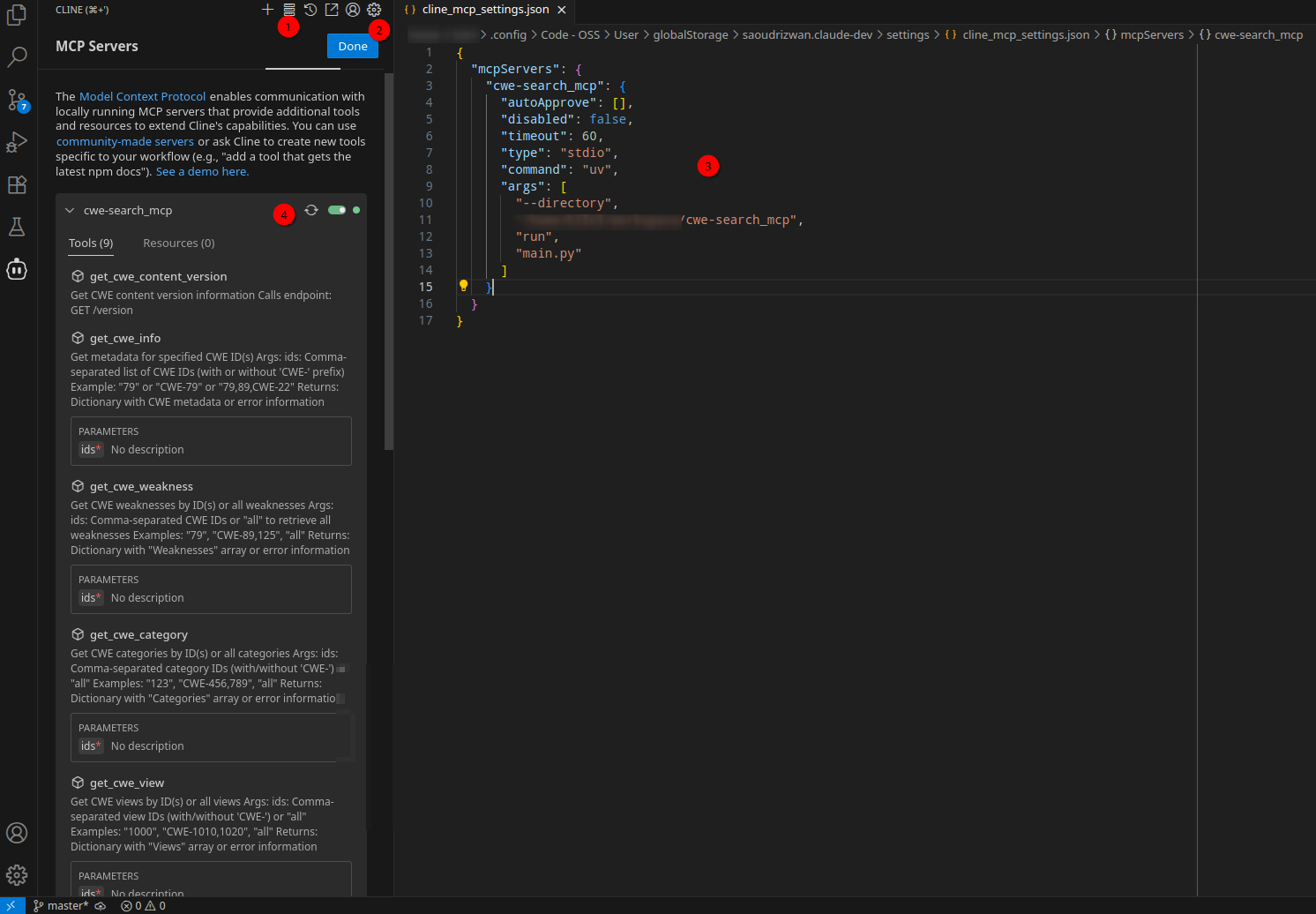The height and width of the screenshot is (914, 1316).
Task: Open the Explorer view in activity bar
Action: (17, 15)
